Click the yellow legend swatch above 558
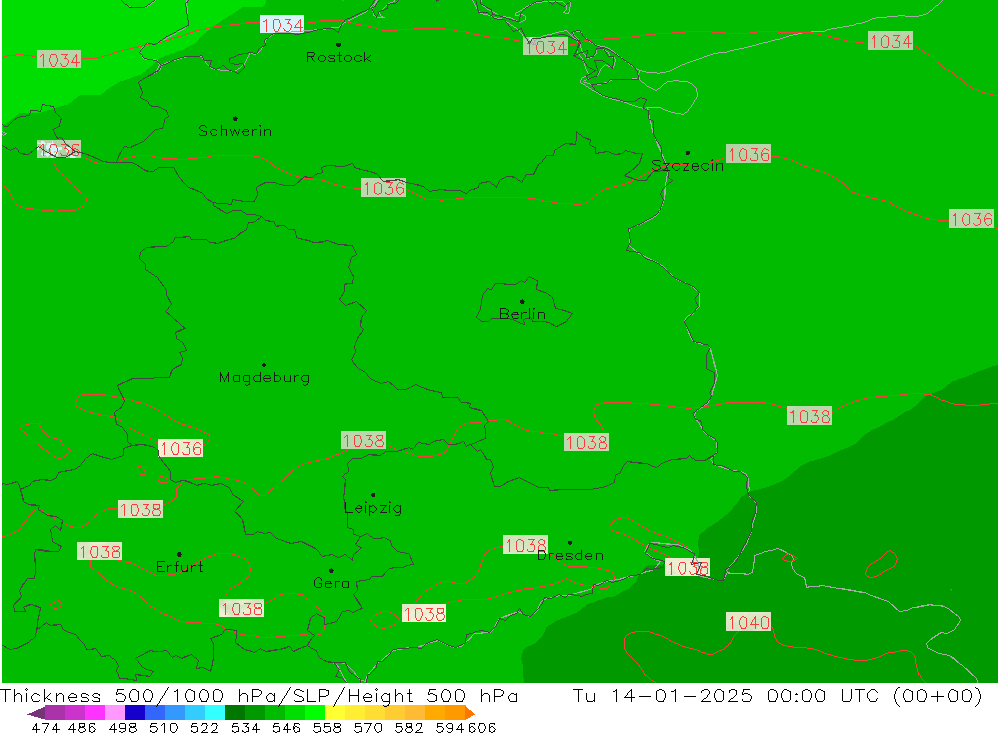 tap(335, 713)
